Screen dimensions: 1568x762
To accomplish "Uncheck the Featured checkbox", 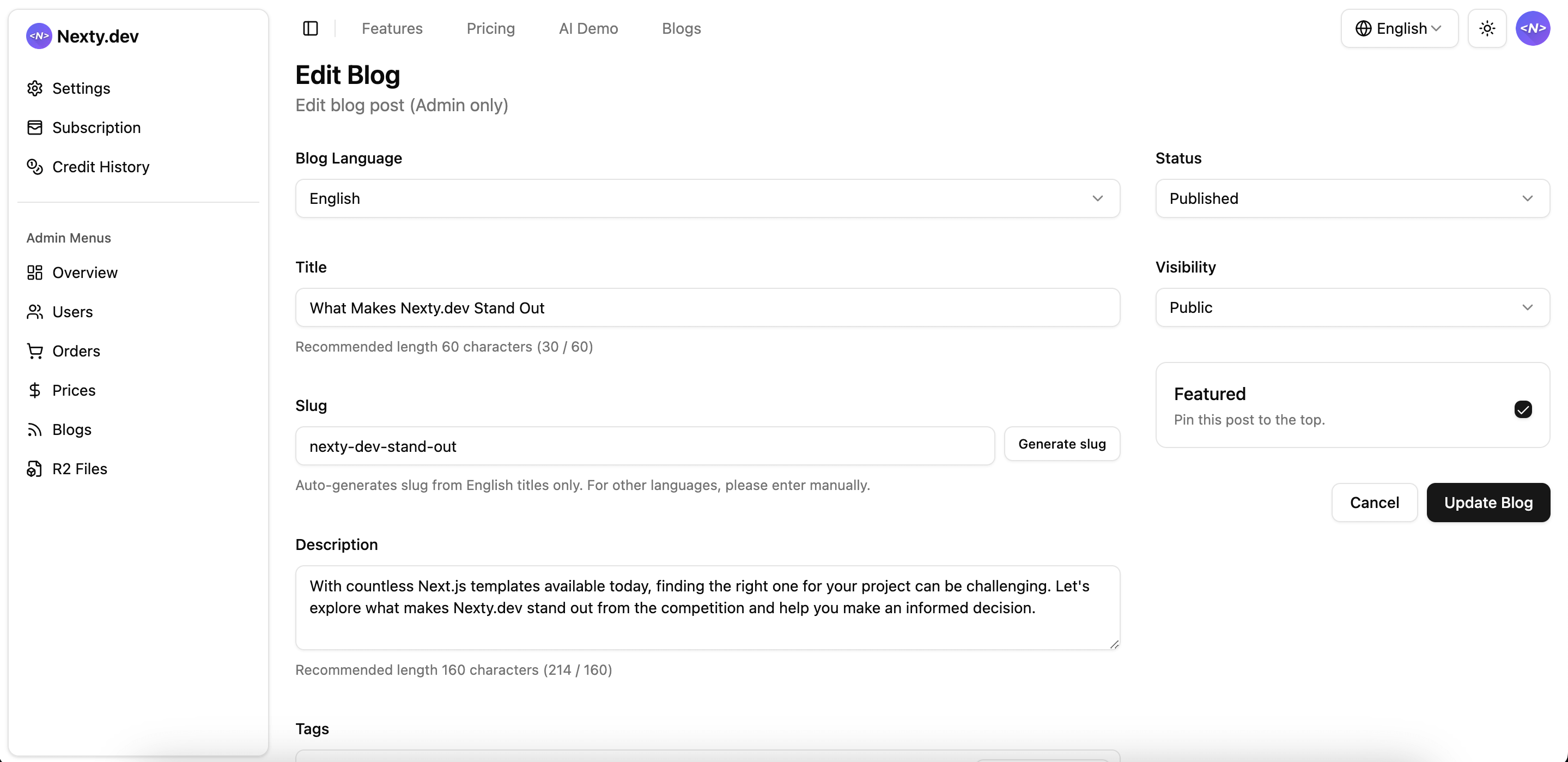I will pos(1522,409).
